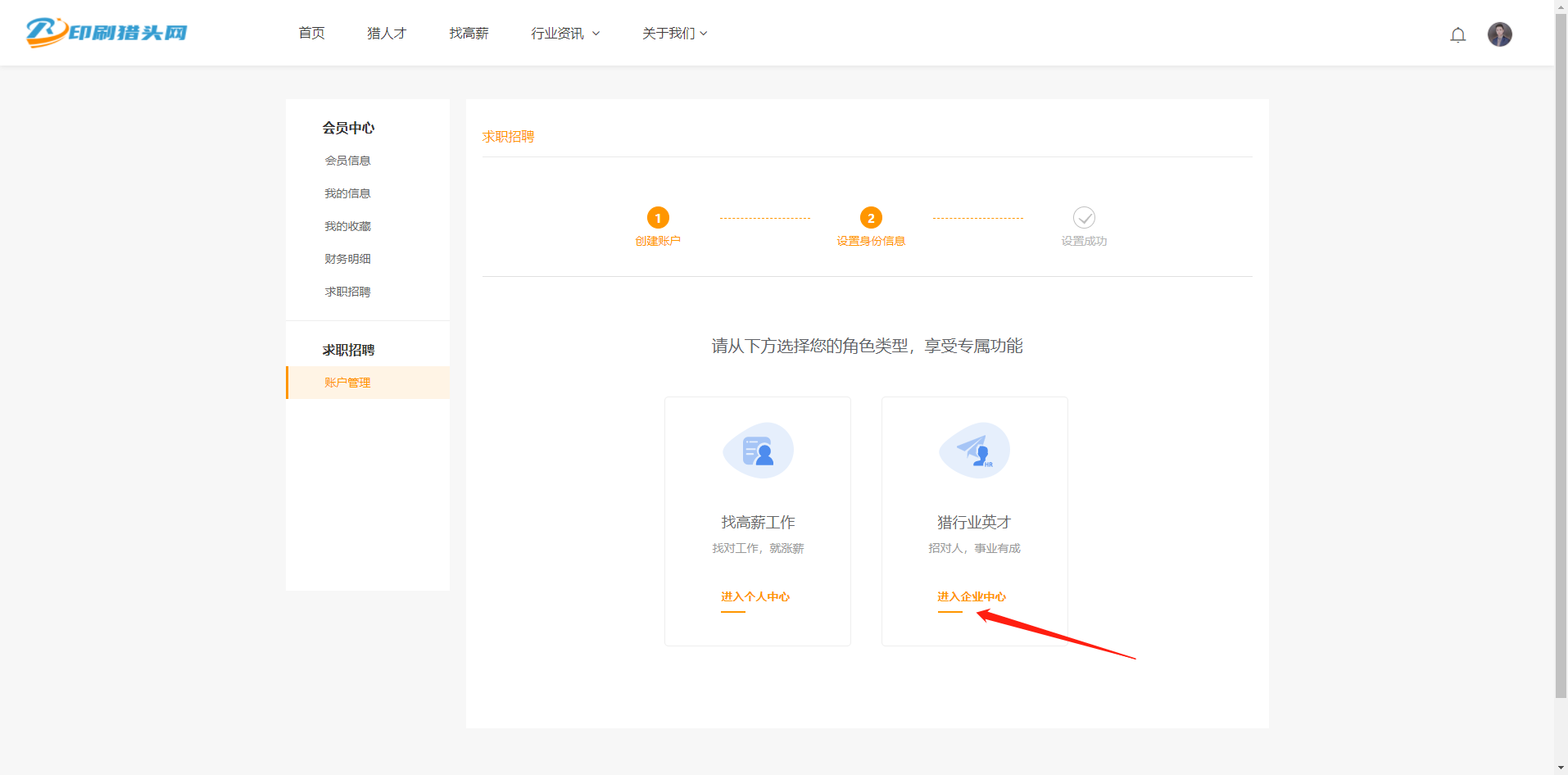1568x775 pixels.
Task: Click the resume icon in 找高薪工作 card
Action: [757, 450]
